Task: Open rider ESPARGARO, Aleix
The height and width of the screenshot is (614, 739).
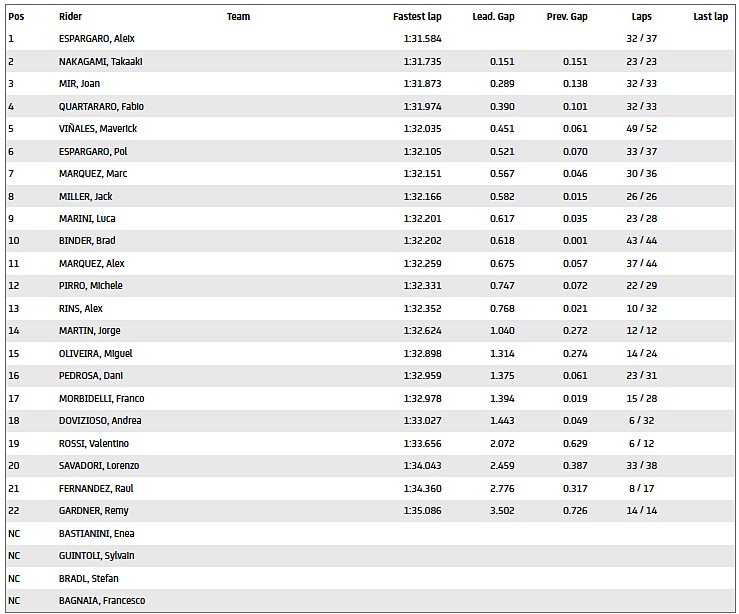Action: 97,39
